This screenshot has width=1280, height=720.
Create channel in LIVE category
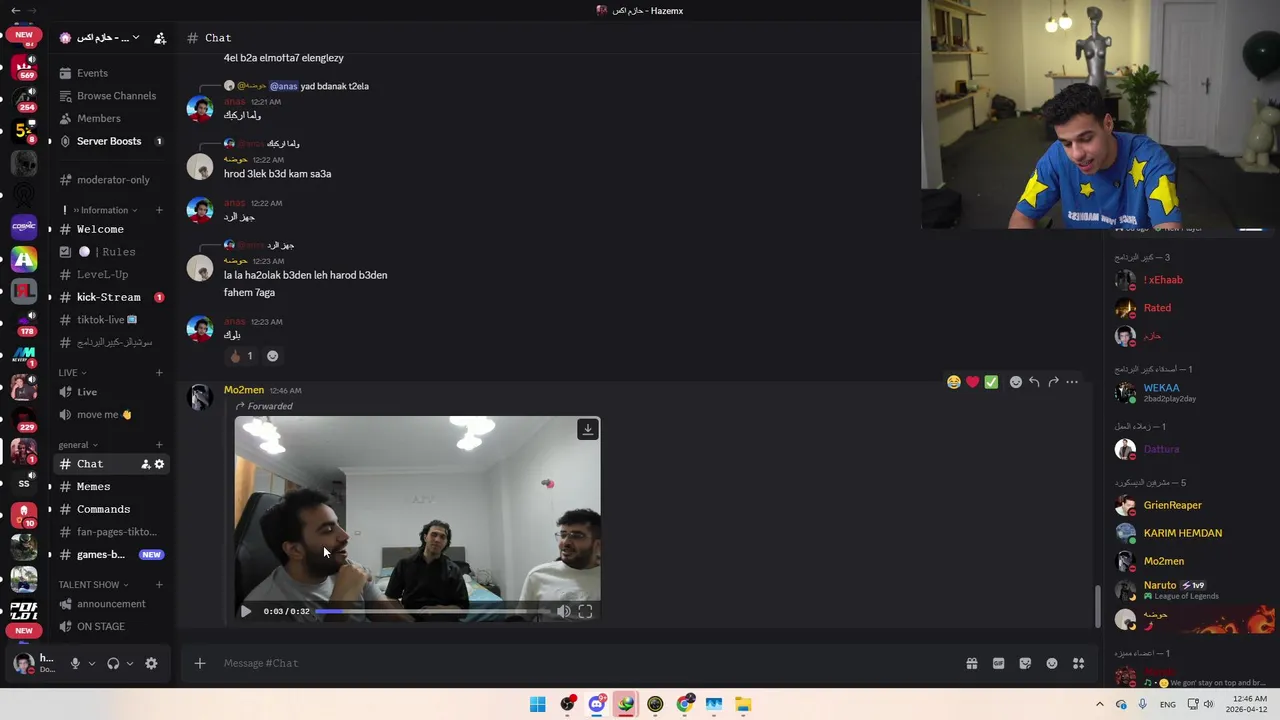159,372
